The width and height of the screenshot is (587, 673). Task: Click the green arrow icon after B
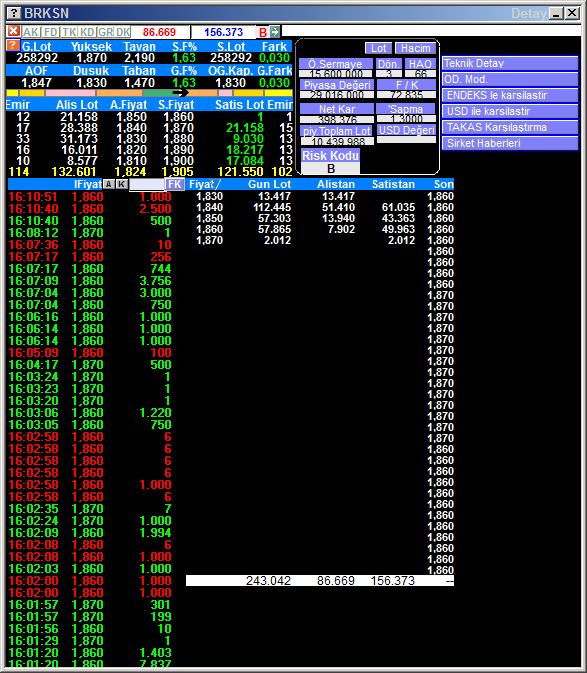coord(275,31)
